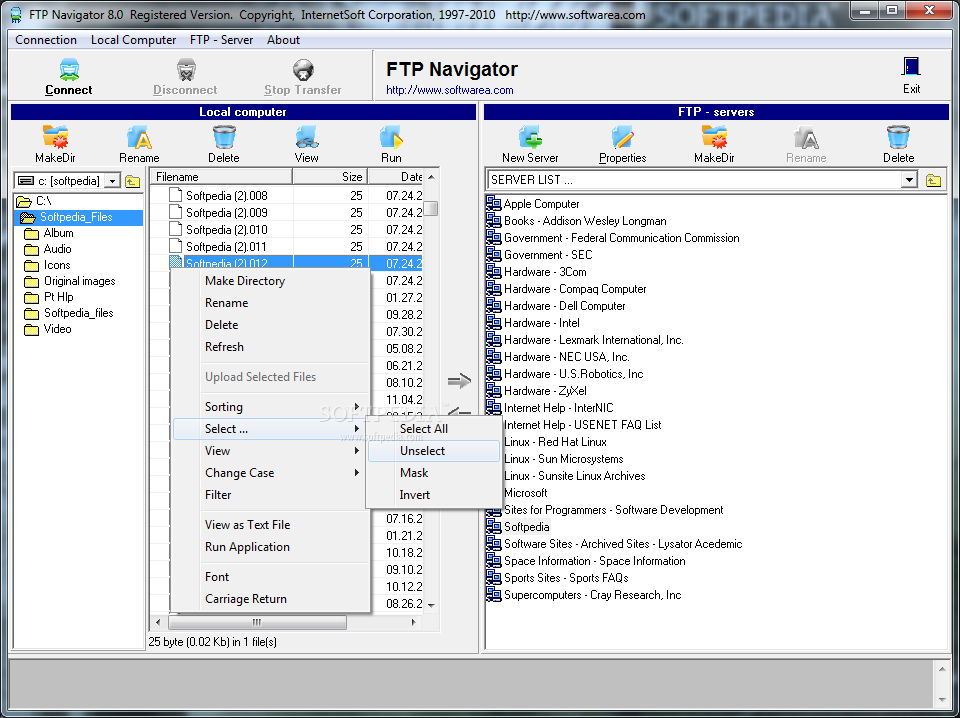Open the c: [softpedia] drive dropdown
This screenshot has width=960, height=718.
[112, 181]
